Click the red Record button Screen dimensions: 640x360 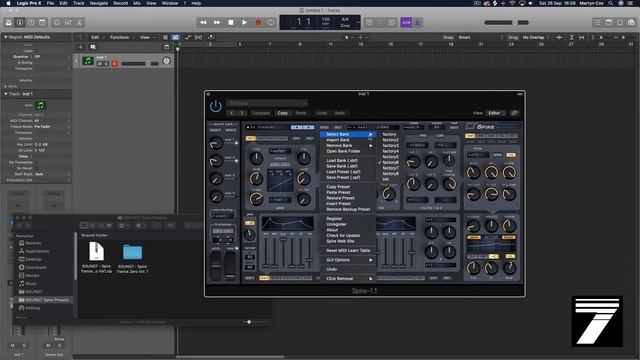pos(258,22)
